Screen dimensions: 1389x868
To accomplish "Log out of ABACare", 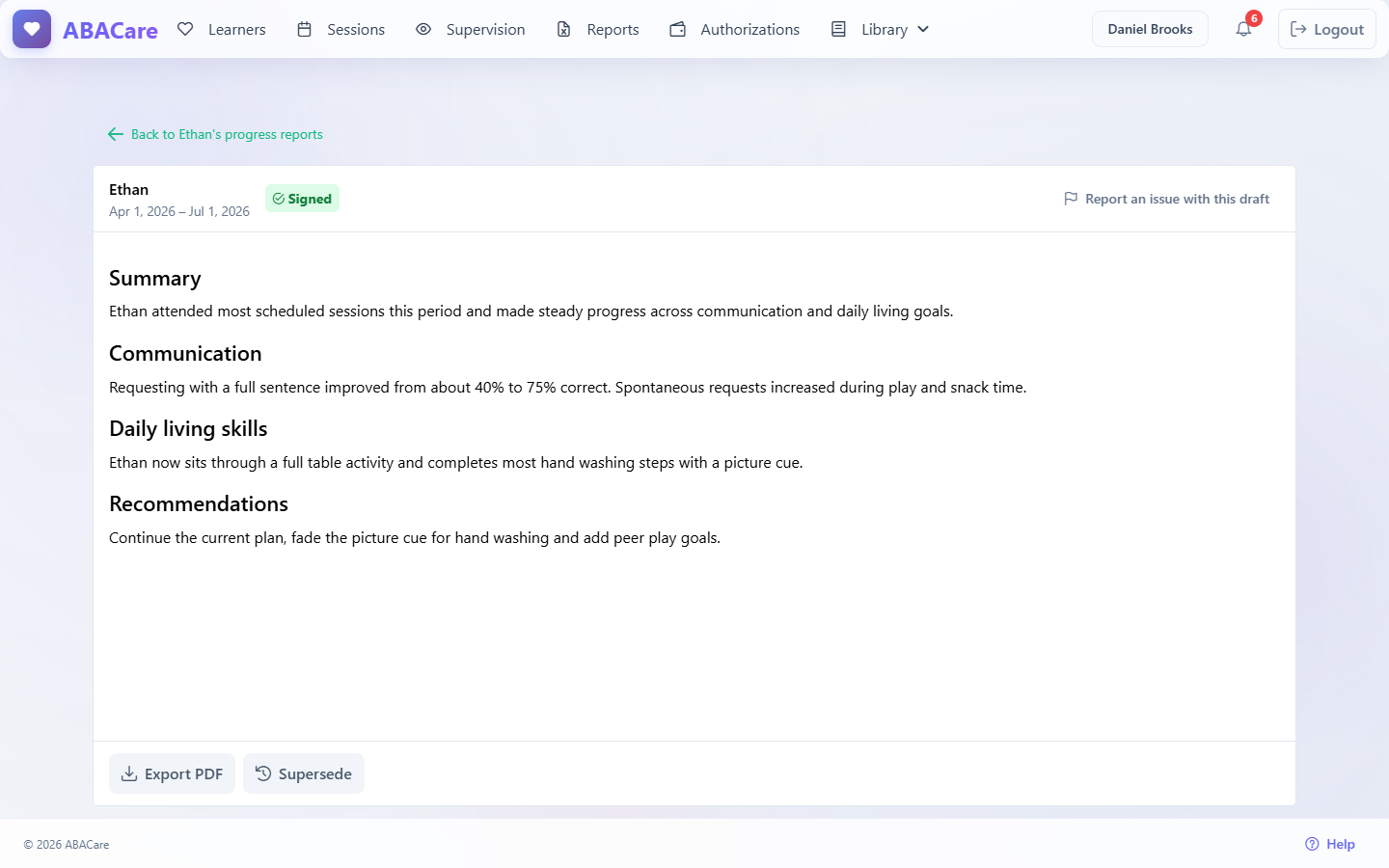I will pyautogui.click(x=1327, y=29).
